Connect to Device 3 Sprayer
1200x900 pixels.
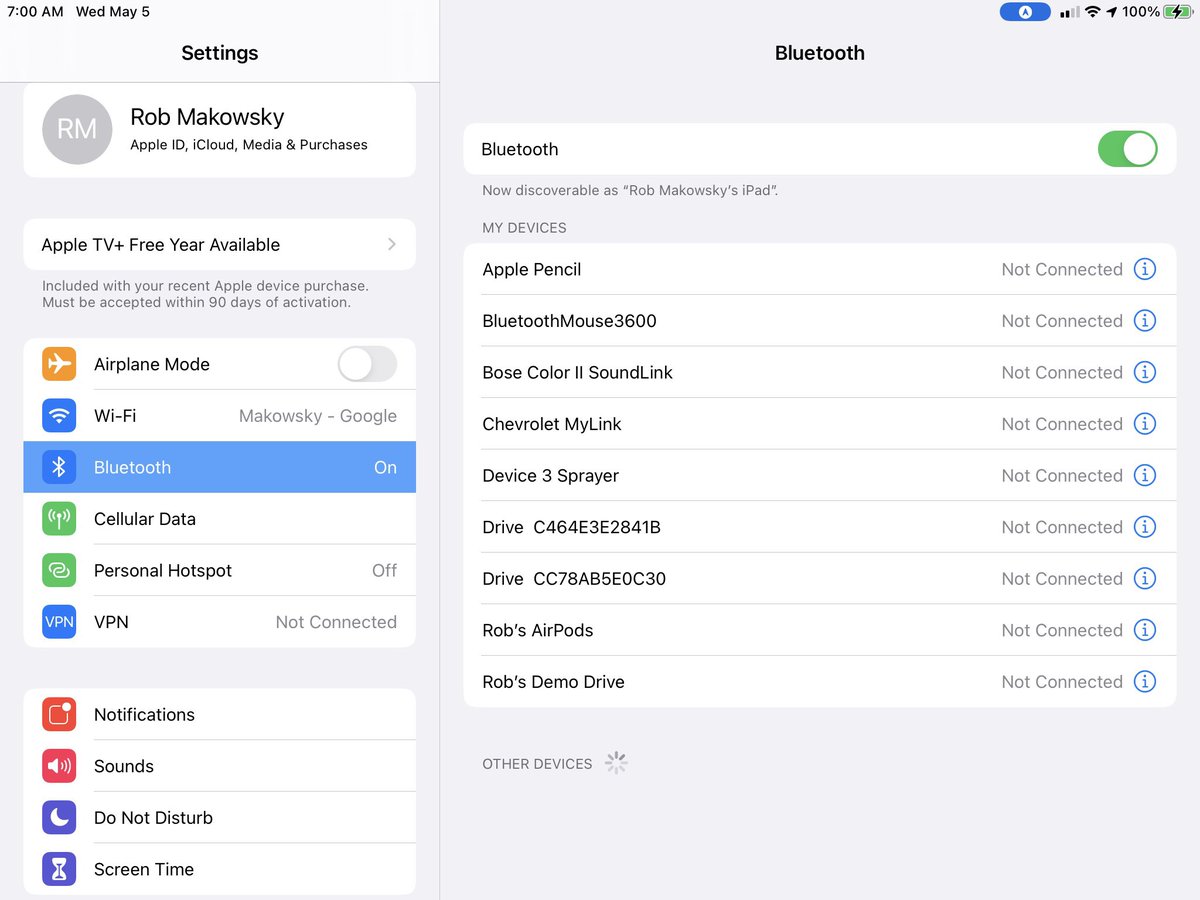click(x=820, y=476)
